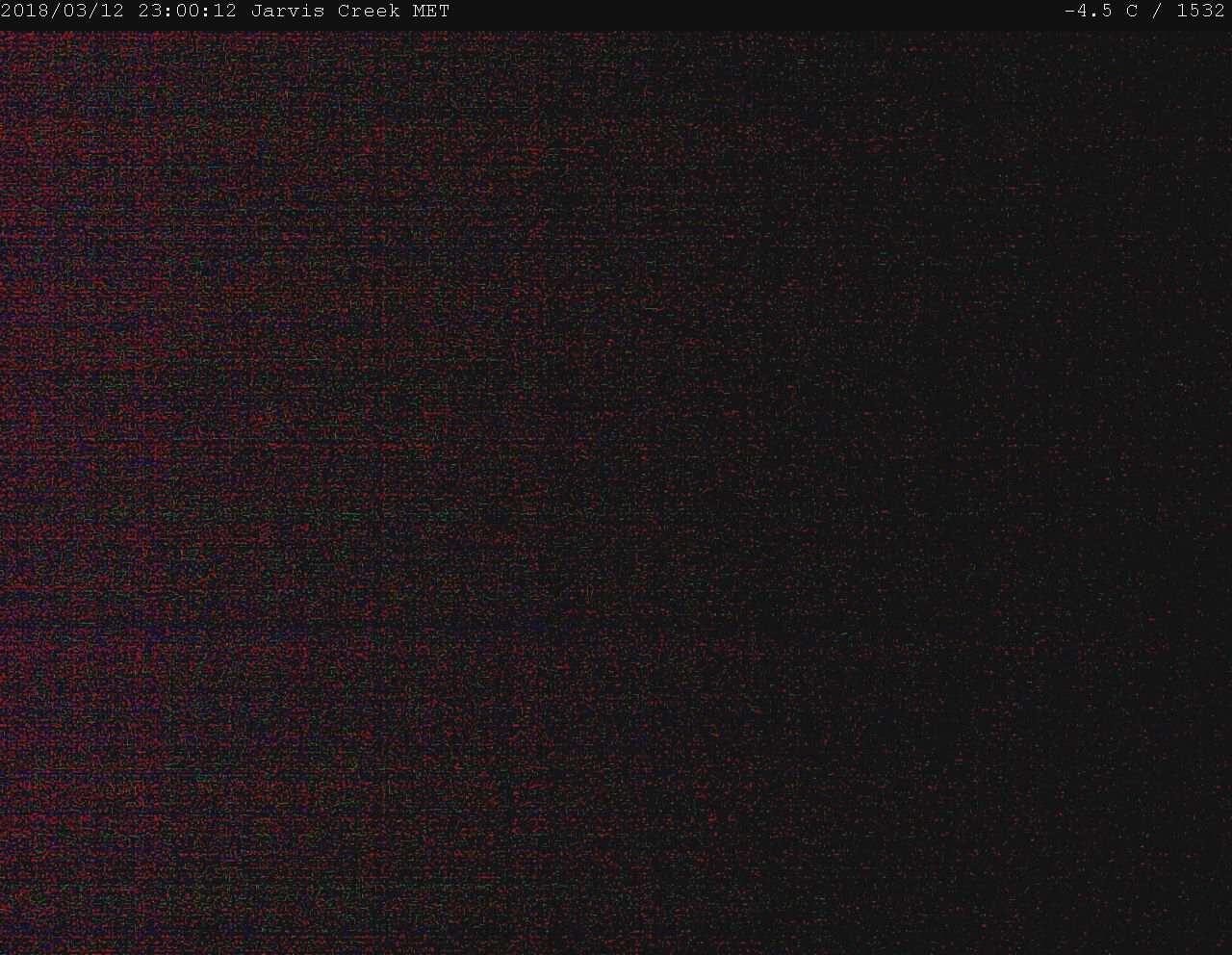Click the hour 23 in the timestamp
This screenshot has height=955, width=1232.
(x=150, y=12)
